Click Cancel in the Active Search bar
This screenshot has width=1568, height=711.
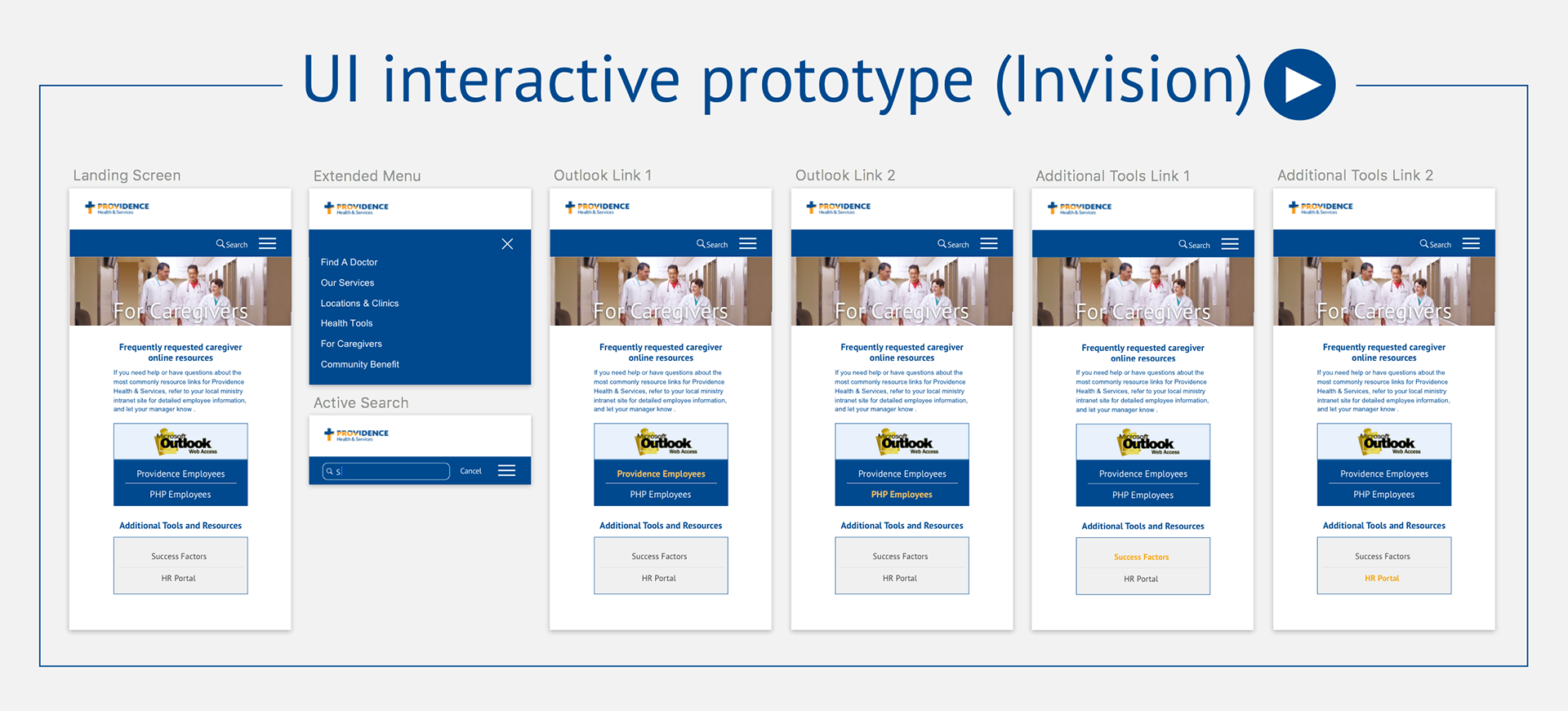(x=470, y=471)
